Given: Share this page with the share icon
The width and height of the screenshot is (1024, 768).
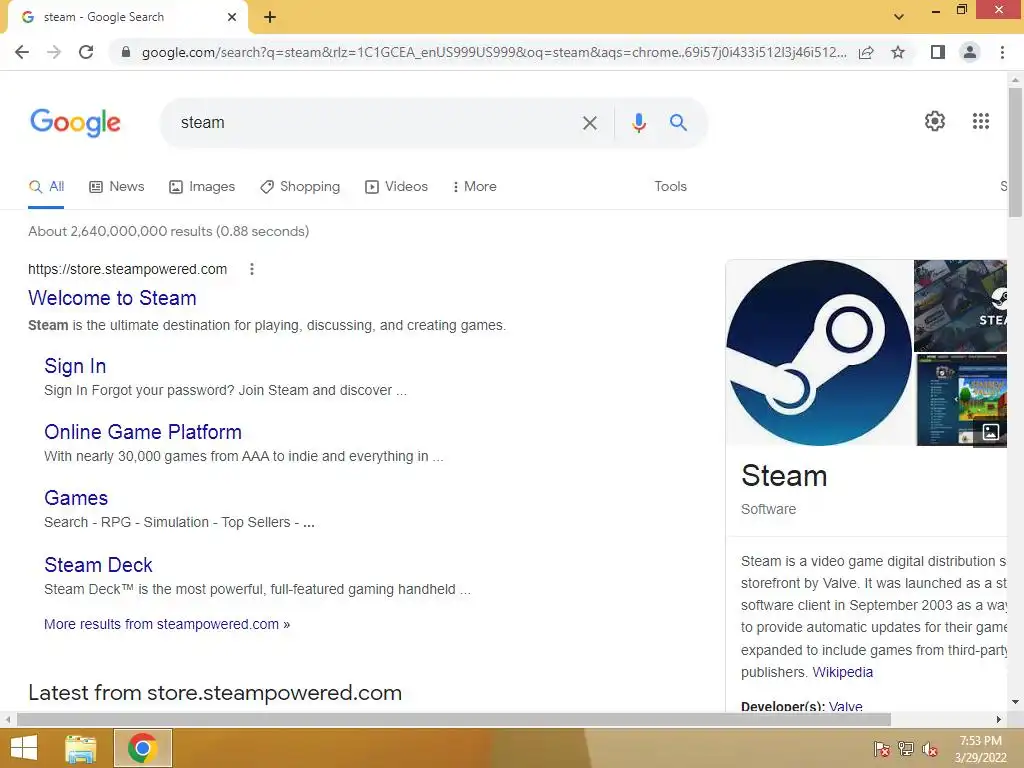Looking at the screenshot, I should tap(866, 52).
